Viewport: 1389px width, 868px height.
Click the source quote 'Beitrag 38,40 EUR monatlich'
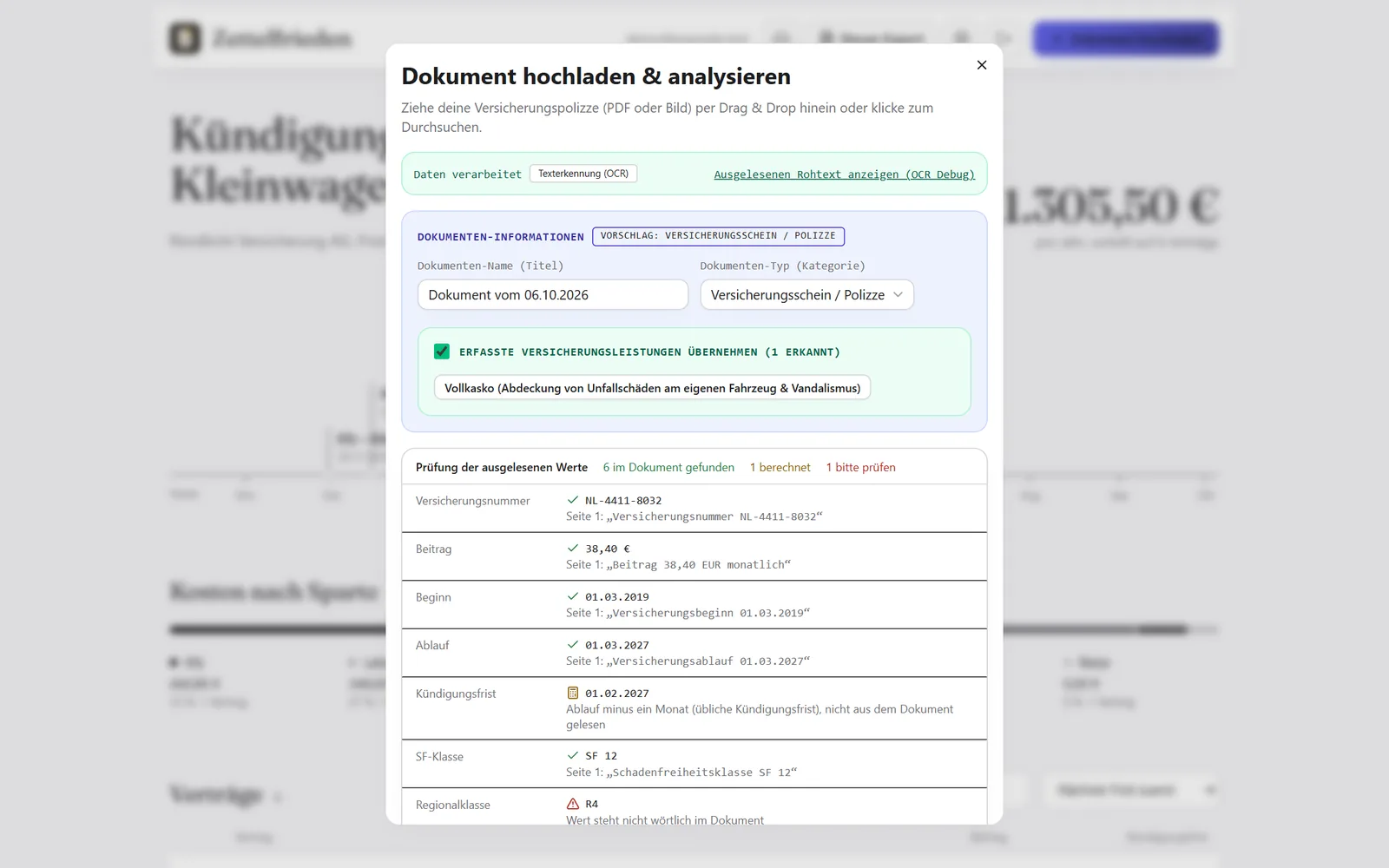699,565
